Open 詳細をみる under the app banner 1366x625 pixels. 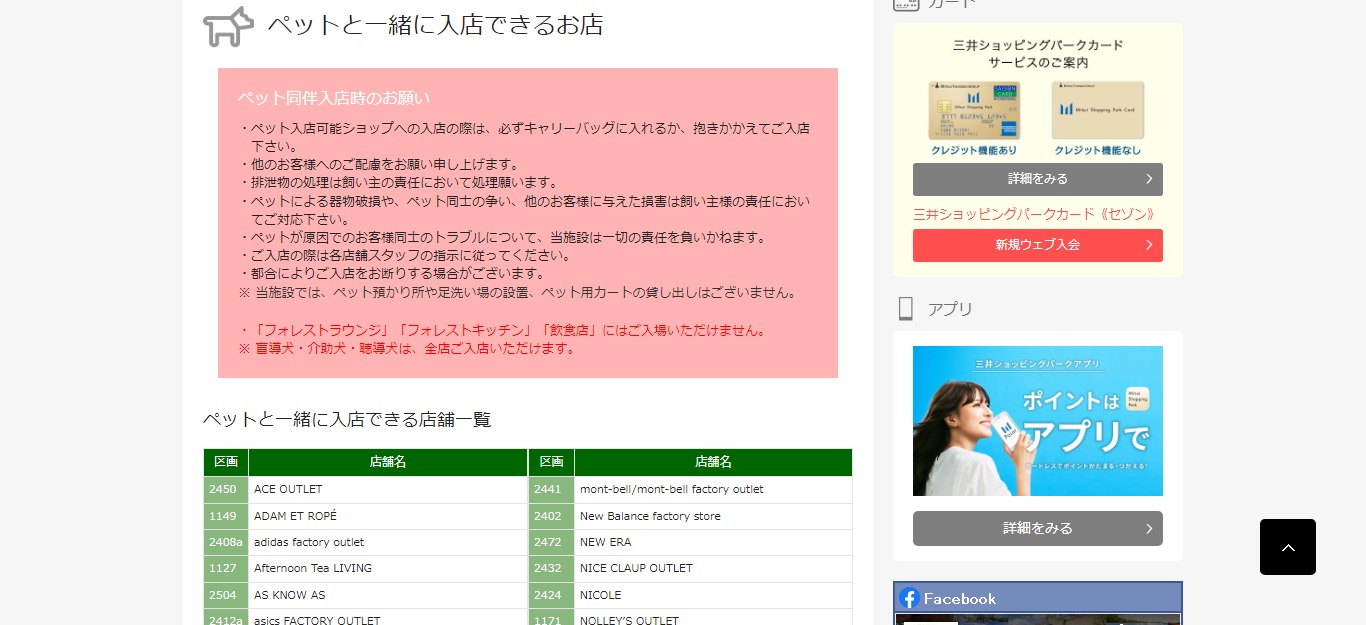[x=1038, y=528]
